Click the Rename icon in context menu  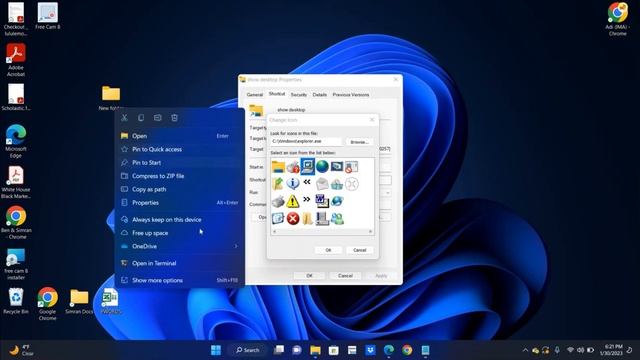coord(158,118)
